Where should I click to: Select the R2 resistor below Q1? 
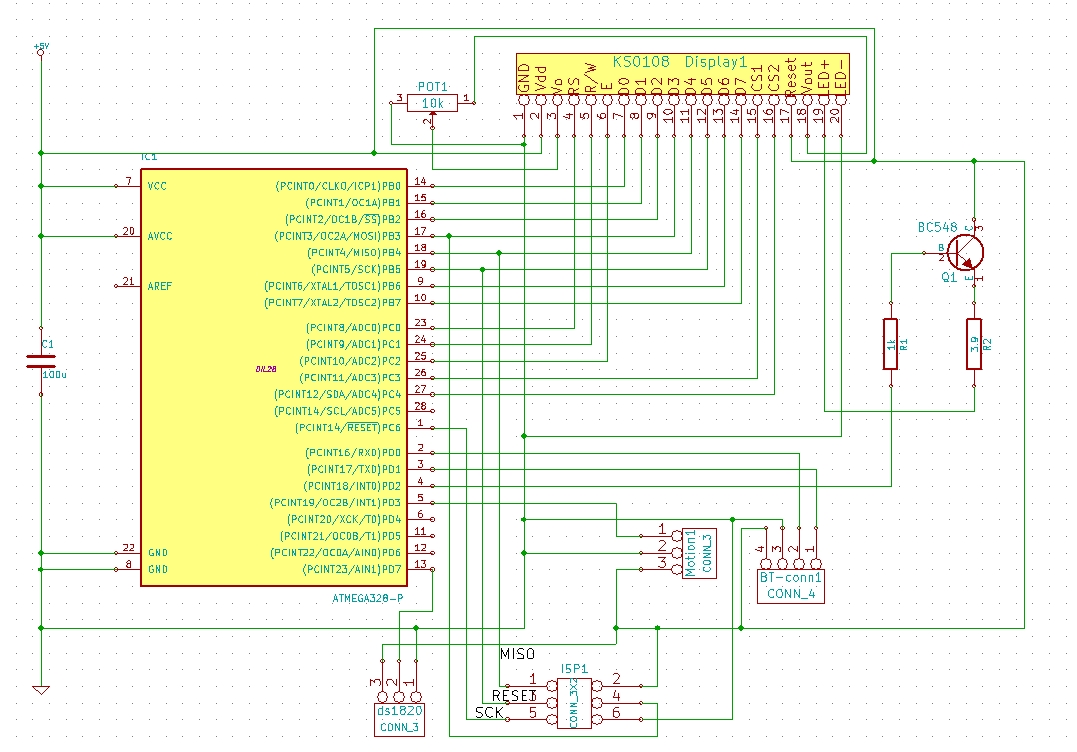pos(974,344)
